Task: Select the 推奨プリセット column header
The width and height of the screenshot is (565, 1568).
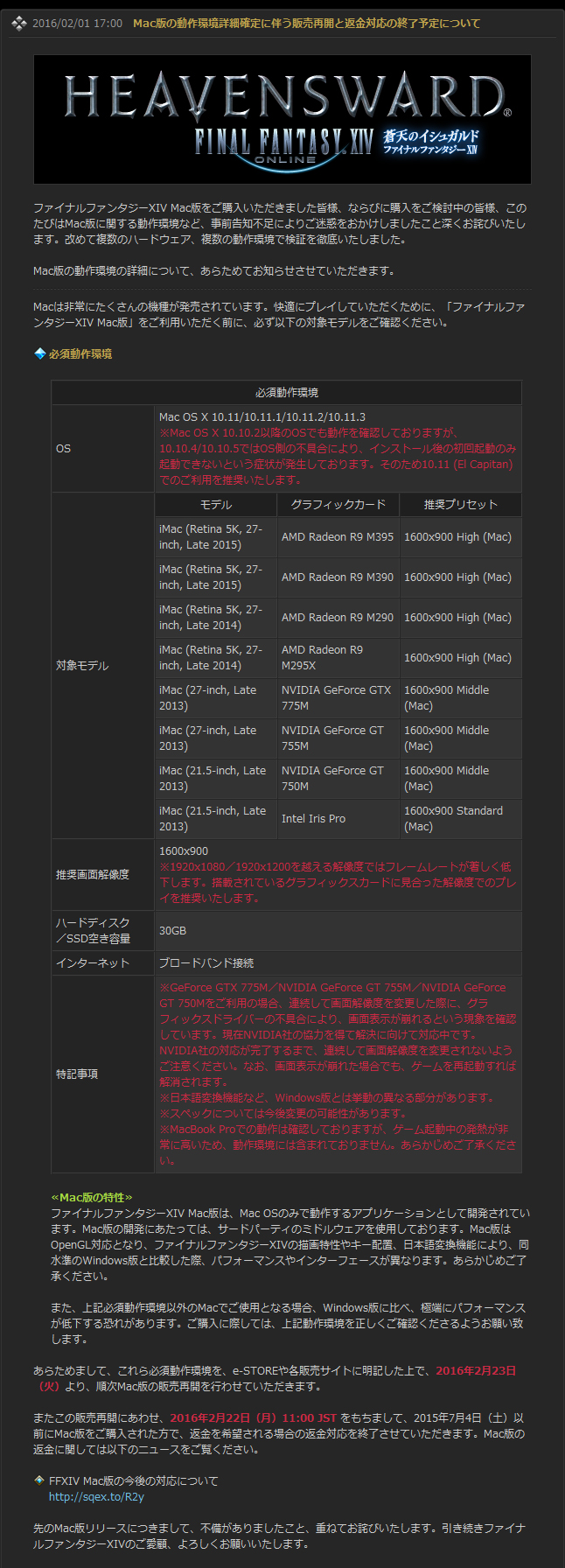Action: pyautogui.click(x=460, y=505)
